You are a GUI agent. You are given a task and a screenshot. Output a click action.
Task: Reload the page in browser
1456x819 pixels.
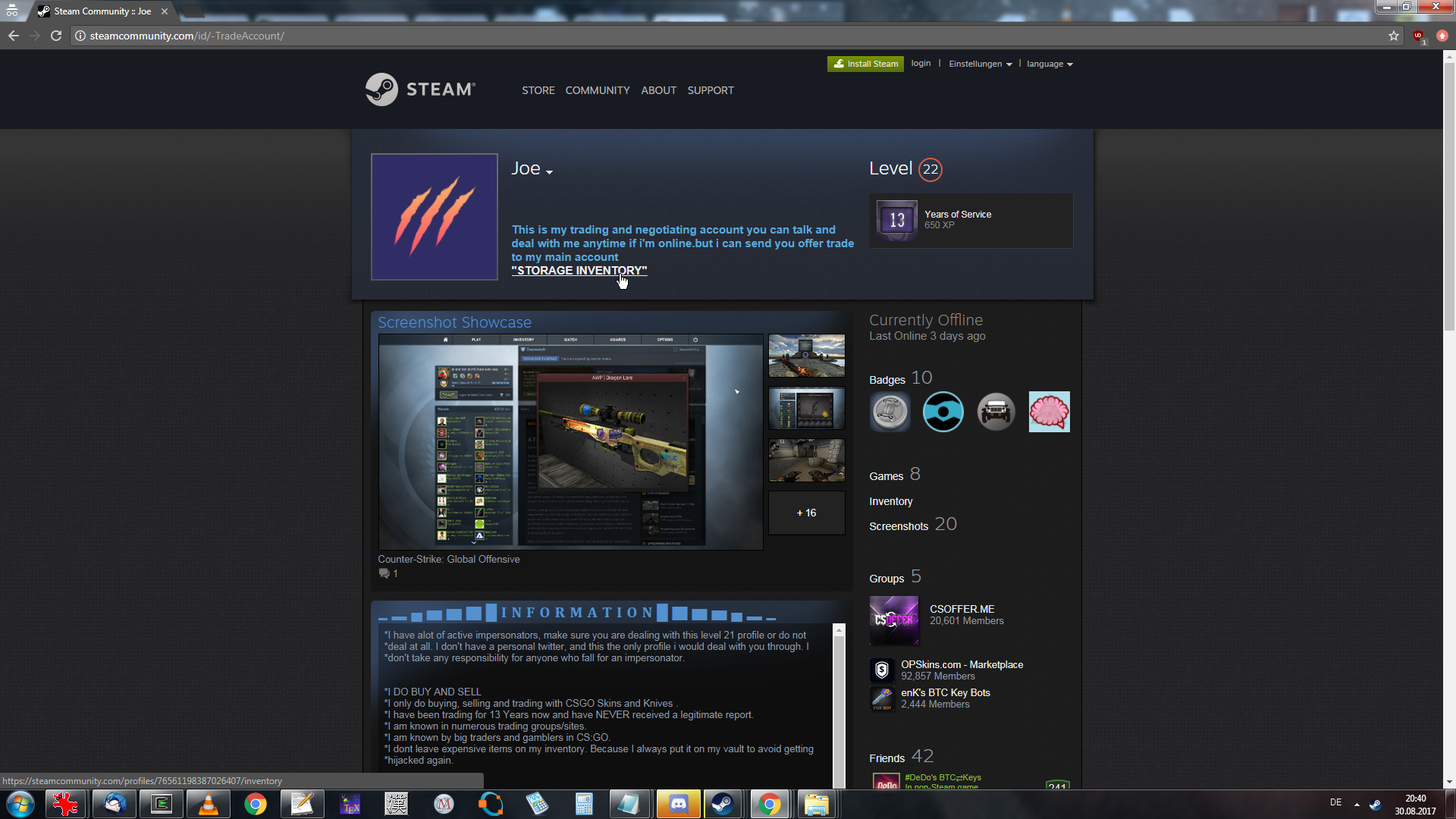click(56, 36)
